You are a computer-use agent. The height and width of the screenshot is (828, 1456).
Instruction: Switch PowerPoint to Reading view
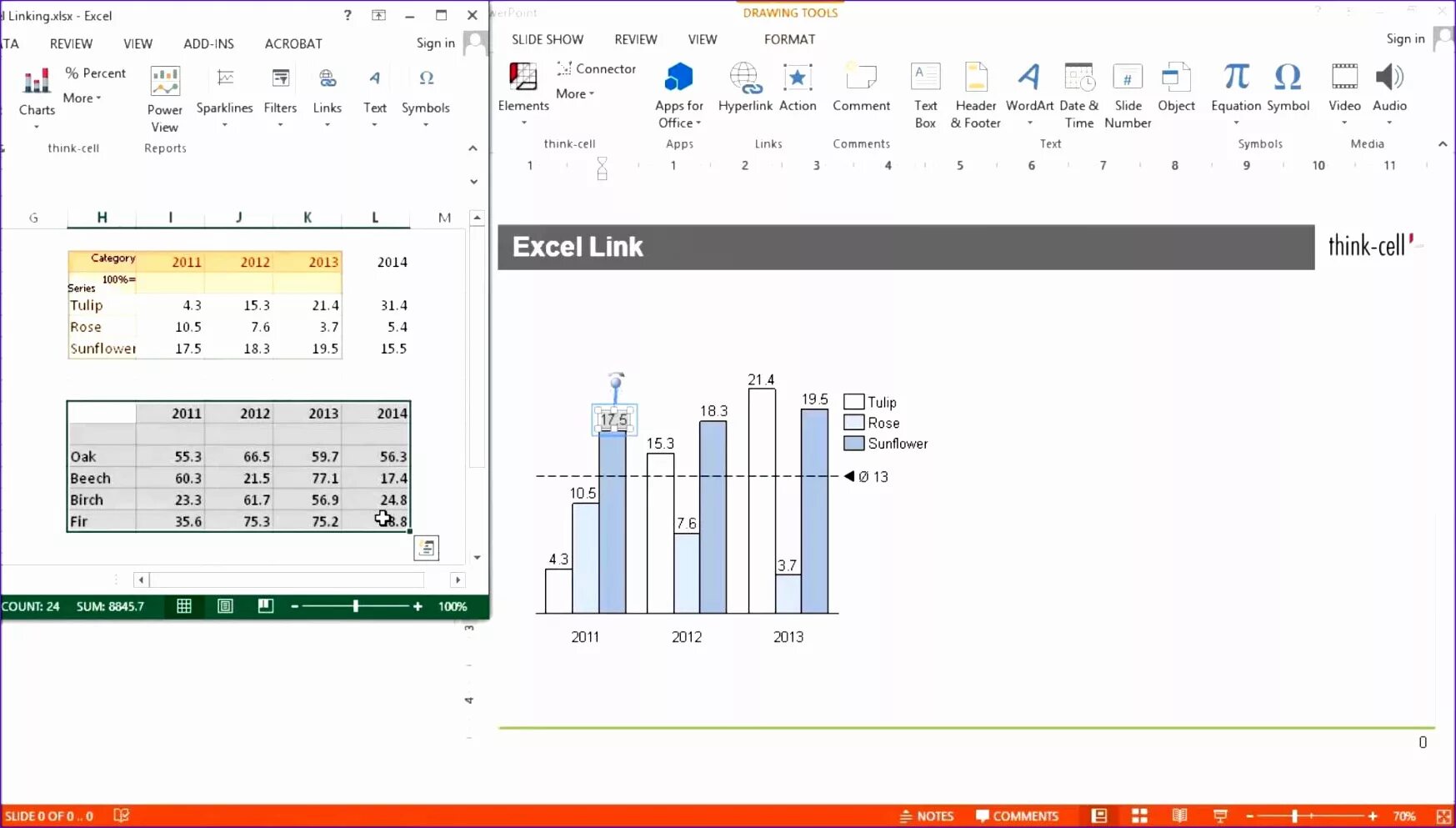coord(1179,815)
